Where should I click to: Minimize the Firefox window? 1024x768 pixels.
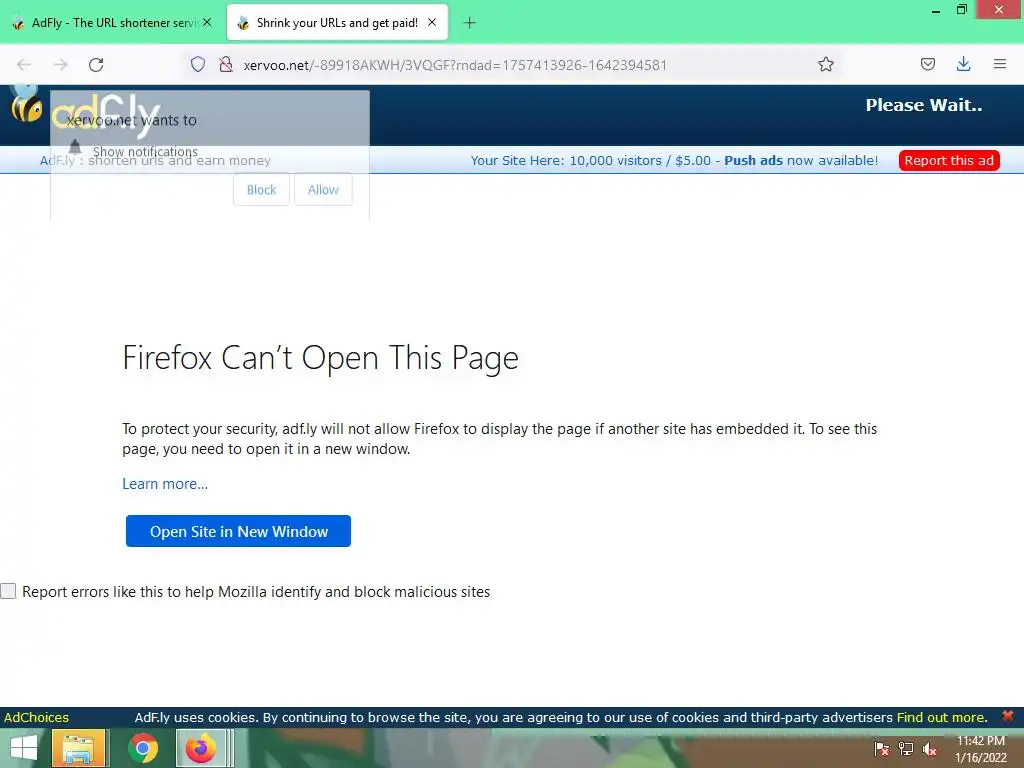936,11
